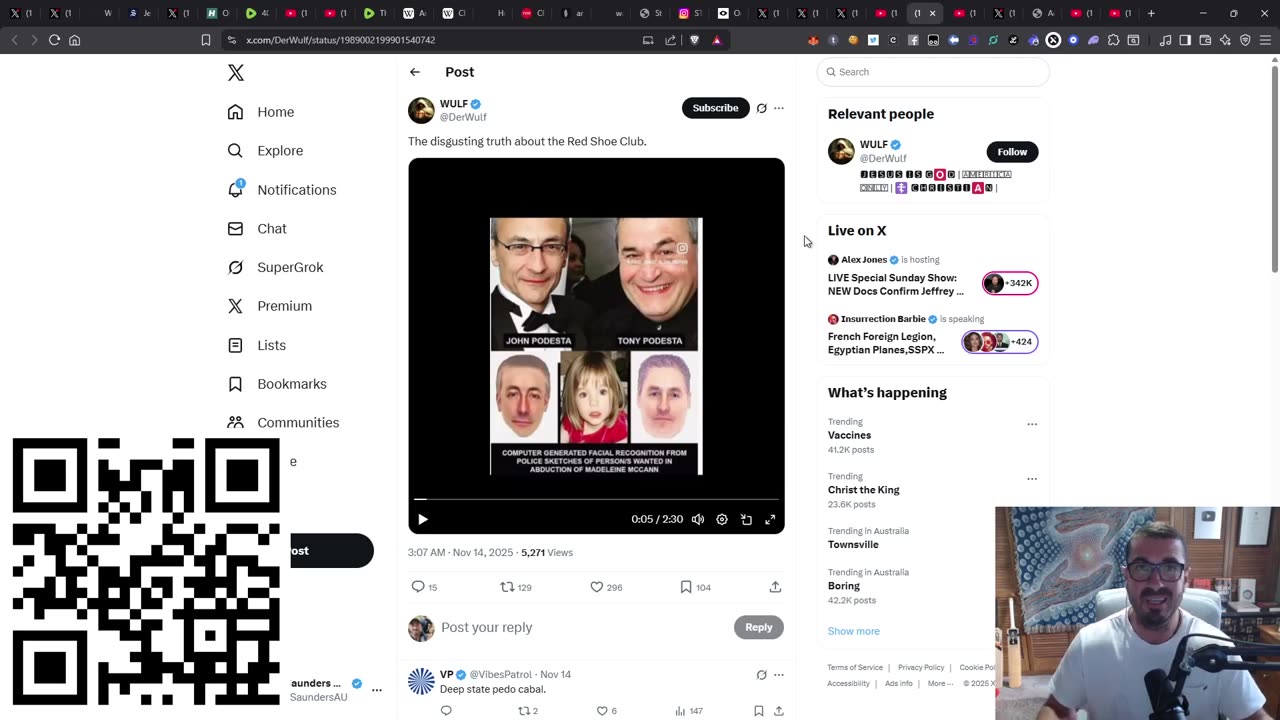Click Show more under trends
The height and width of the screenshot is (720, 1280).
pos(853,631)
